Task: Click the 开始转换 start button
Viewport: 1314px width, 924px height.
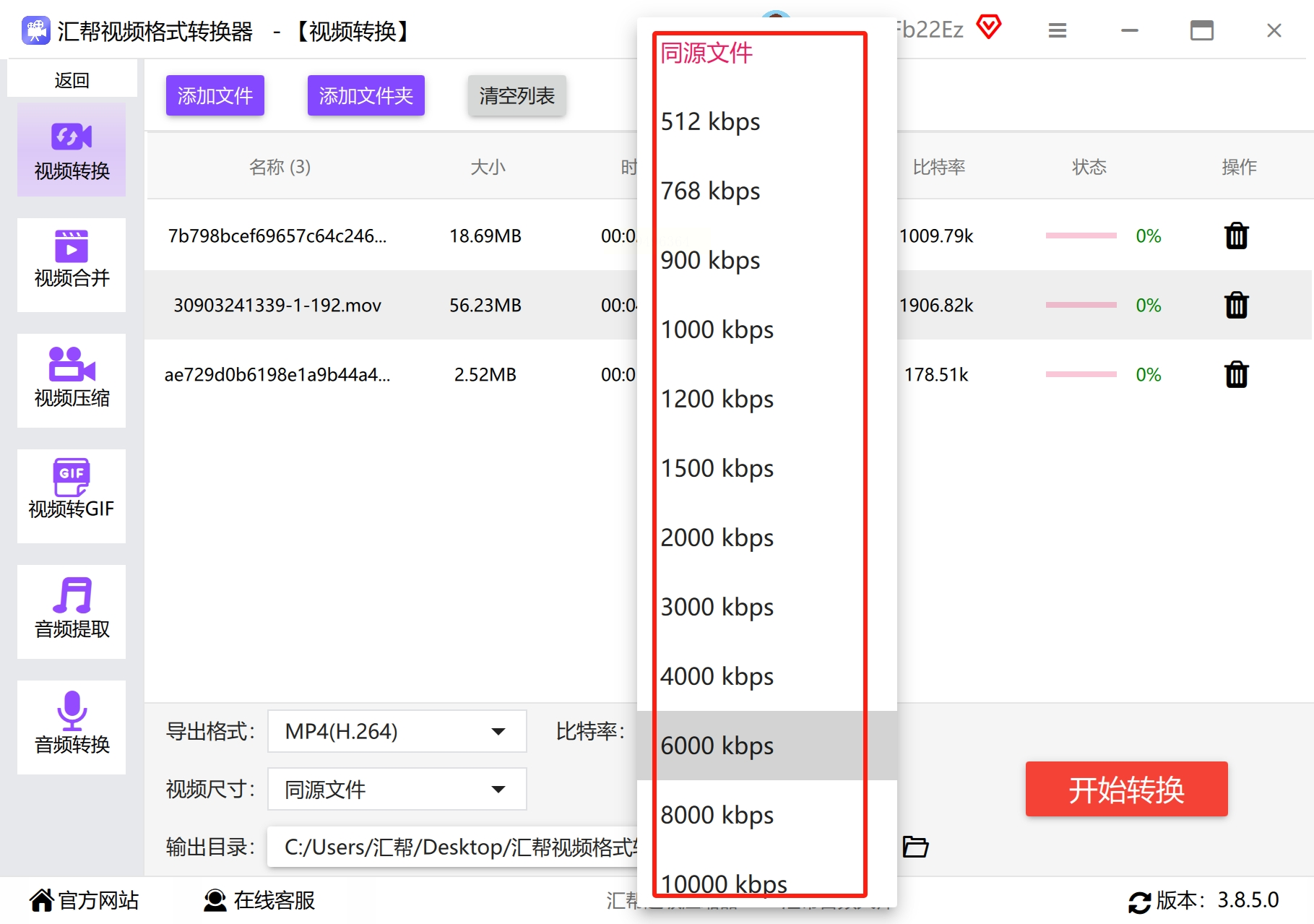Action: [x=1126, y=789]
